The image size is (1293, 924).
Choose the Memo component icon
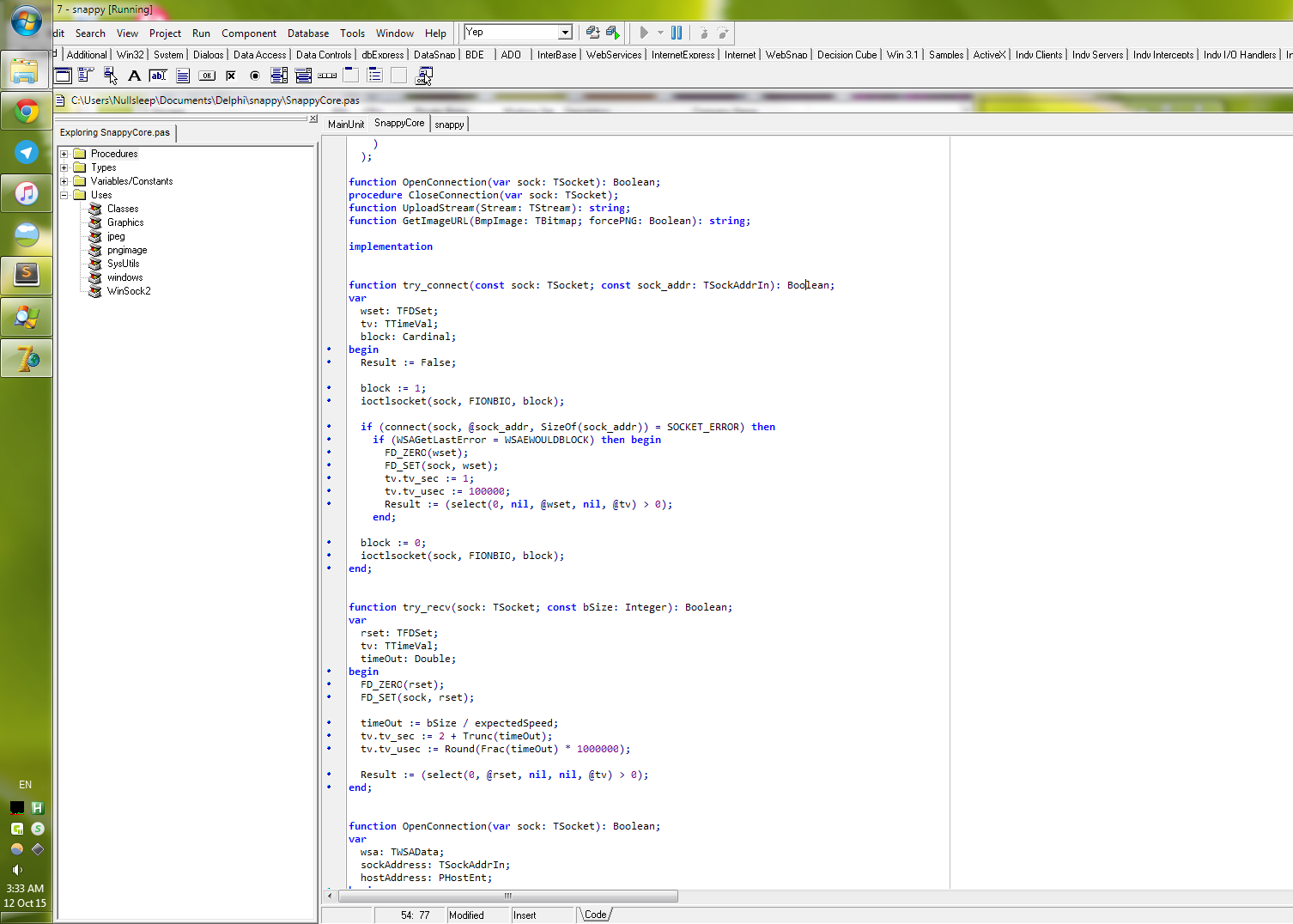pyautogui.click(x=183, y=76)
